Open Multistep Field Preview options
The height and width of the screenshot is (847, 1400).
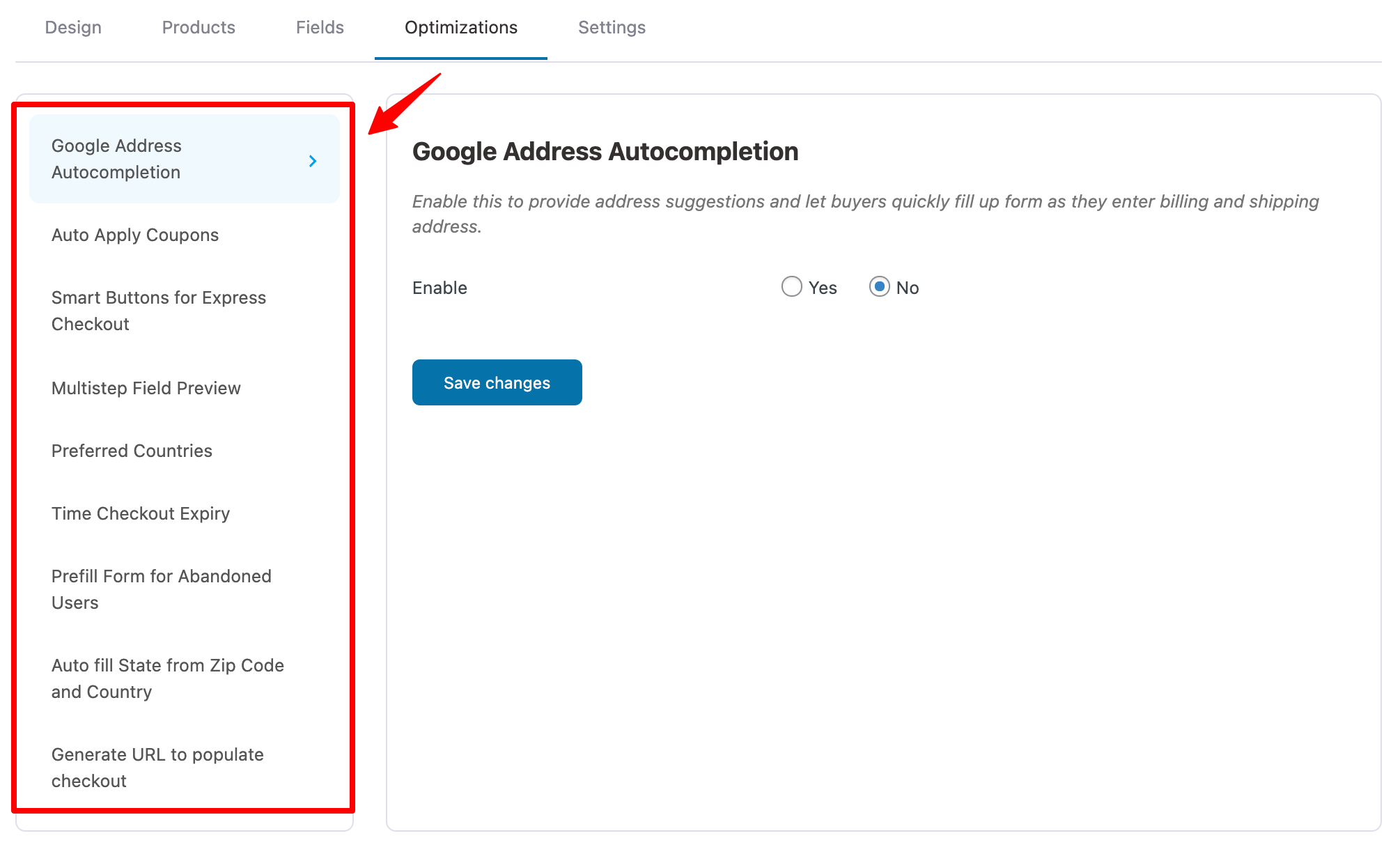pos(146,388)
